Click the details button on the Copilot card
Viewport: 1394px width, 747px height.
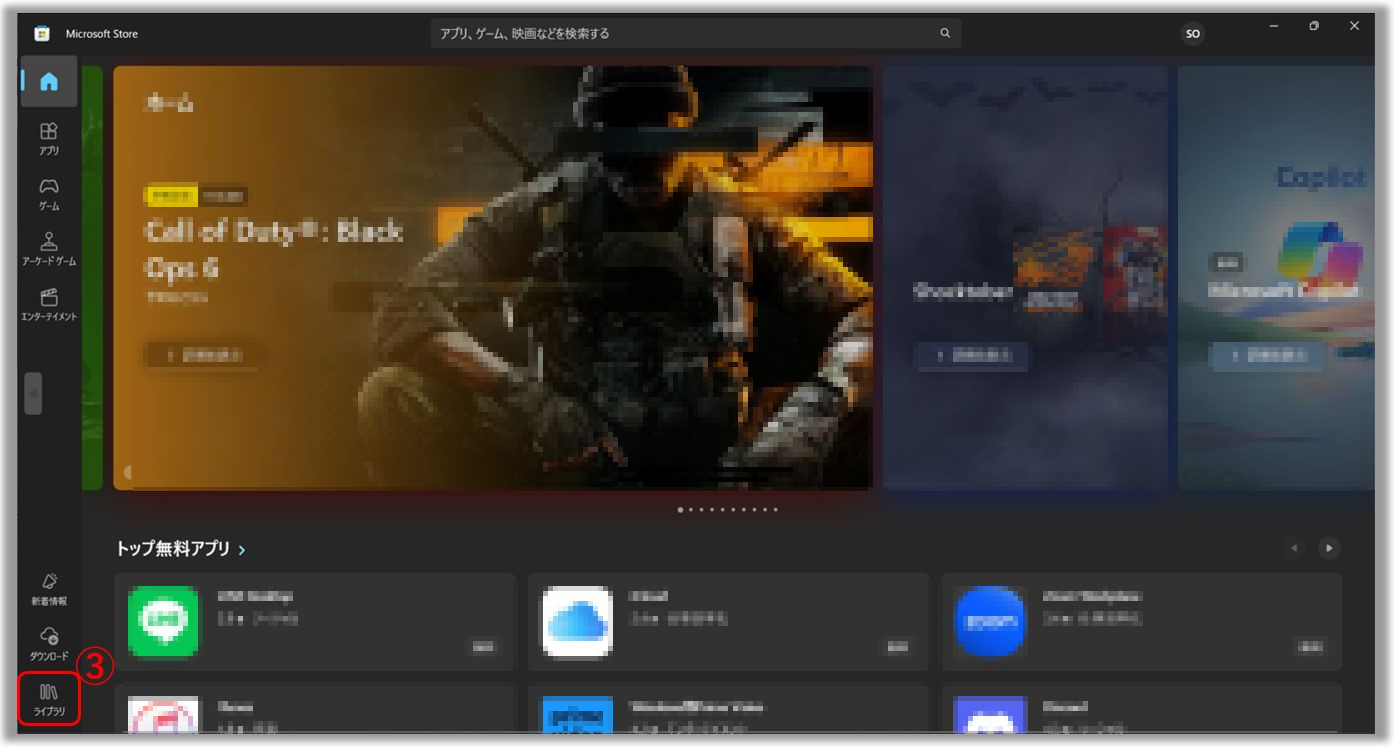click(1267, 355)
